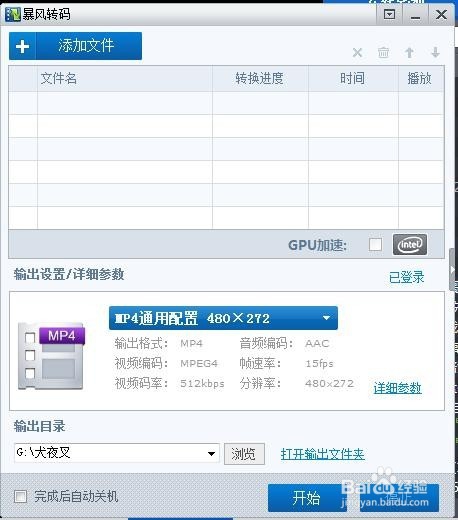Open the 详细参数 detailed parameters link
The height and width of the screenshot is (520, 458).
tap(397, 388)
